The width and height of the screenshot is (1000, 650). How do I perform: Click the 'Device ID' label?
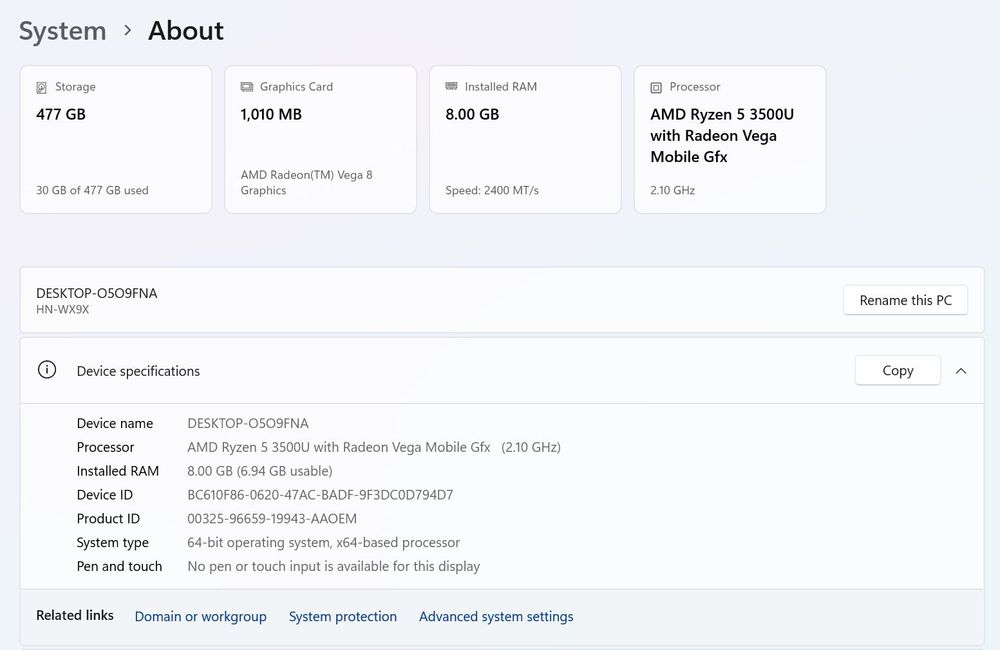pos(105,494)
